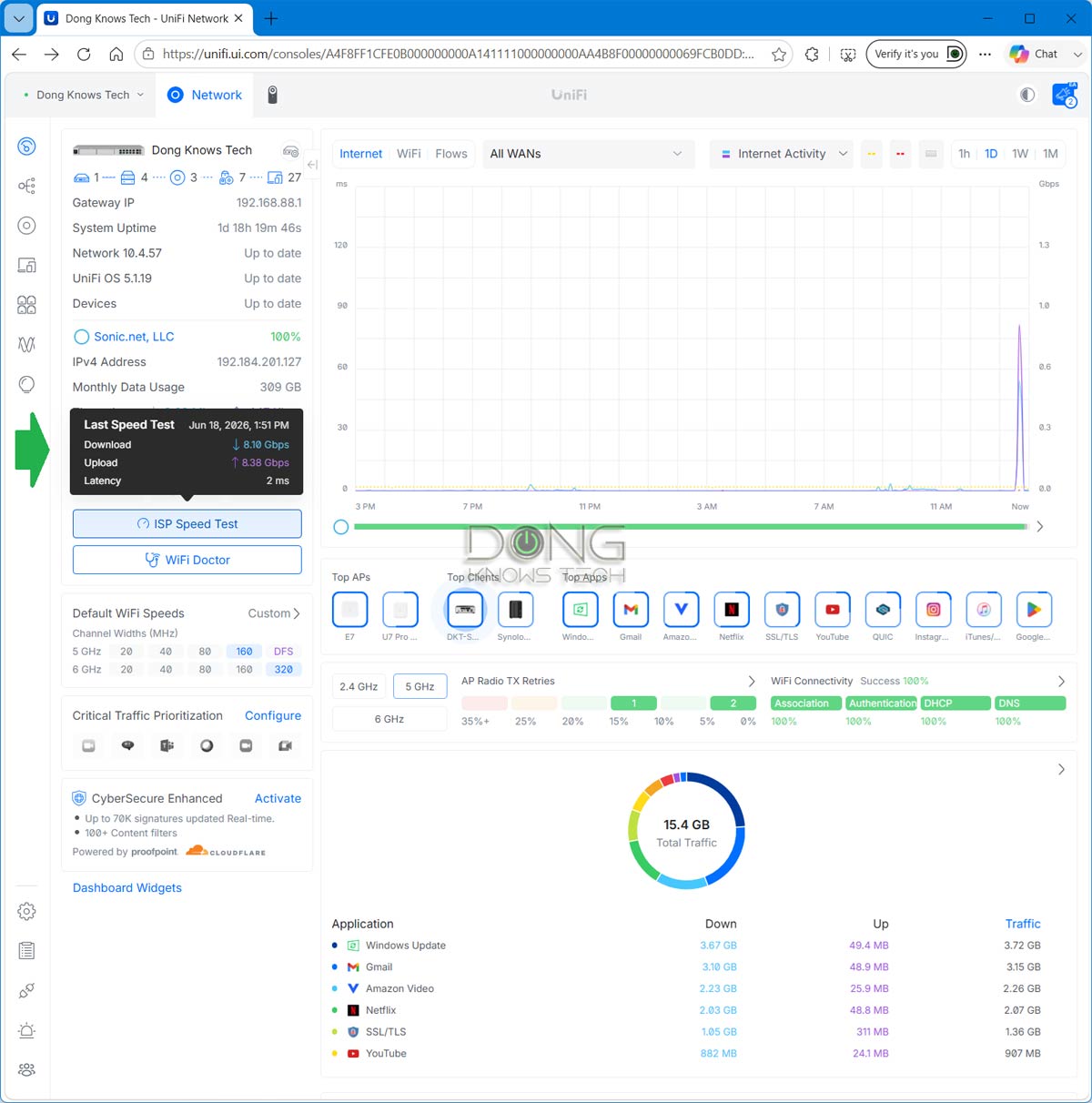Collapse the left panel arrow
The height and width of the screenshot is (1103, 1092).
coord(312,165)
